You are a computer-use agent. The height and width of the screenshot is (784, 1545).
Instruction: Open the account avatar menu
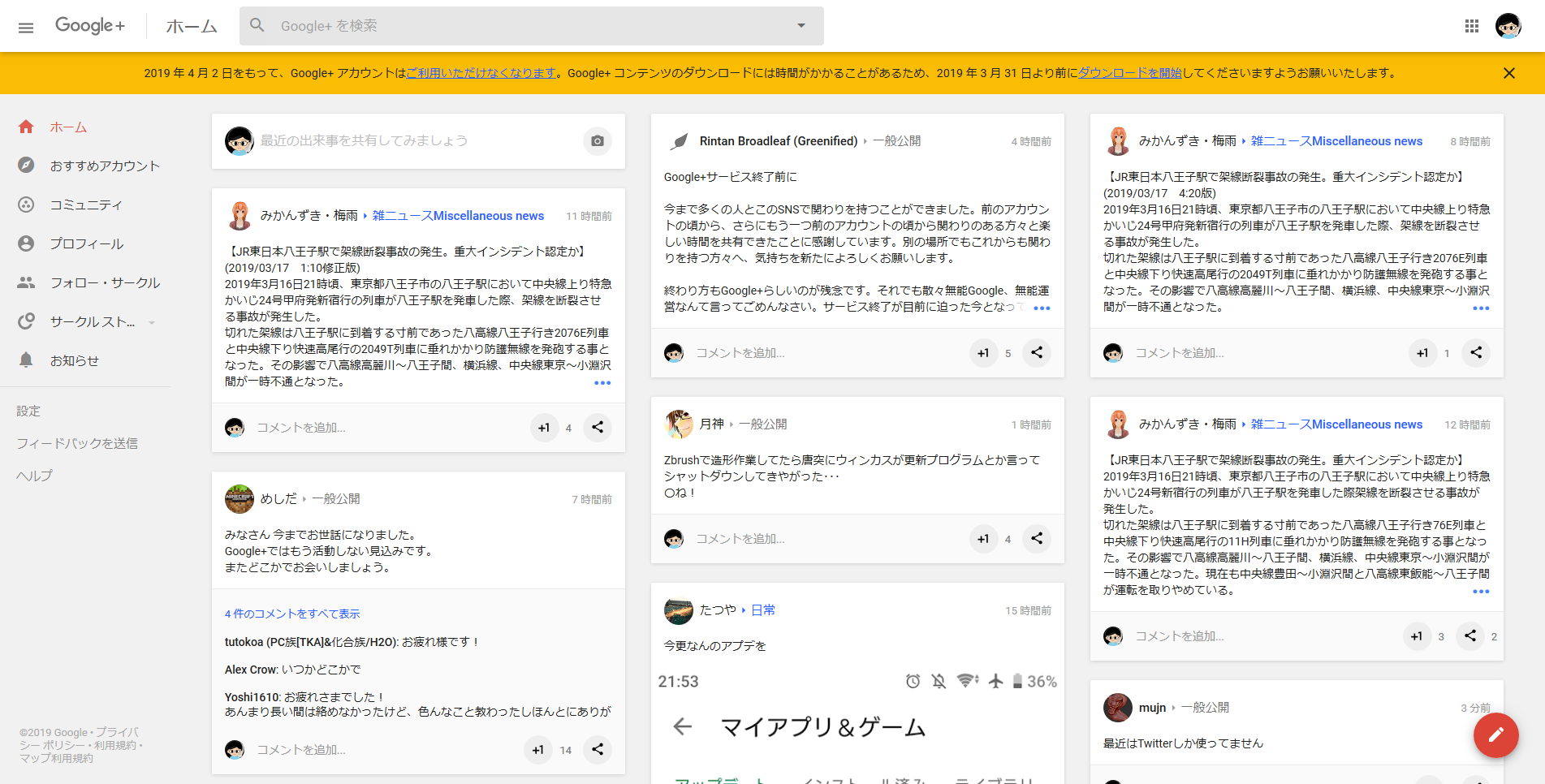[x=1508, y=26]
